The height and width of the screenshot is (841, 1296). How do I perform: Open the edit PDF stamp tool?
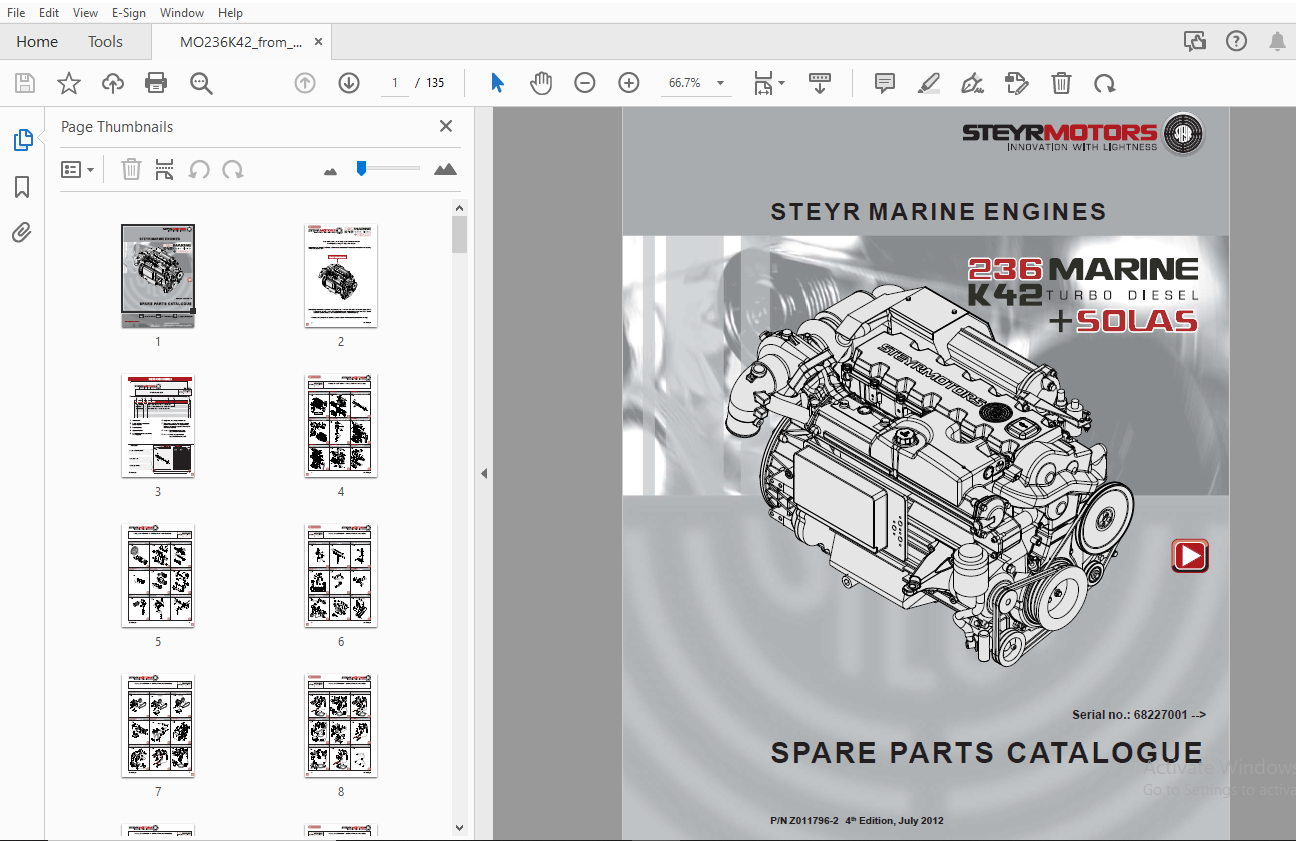[x=1016, y=83]
